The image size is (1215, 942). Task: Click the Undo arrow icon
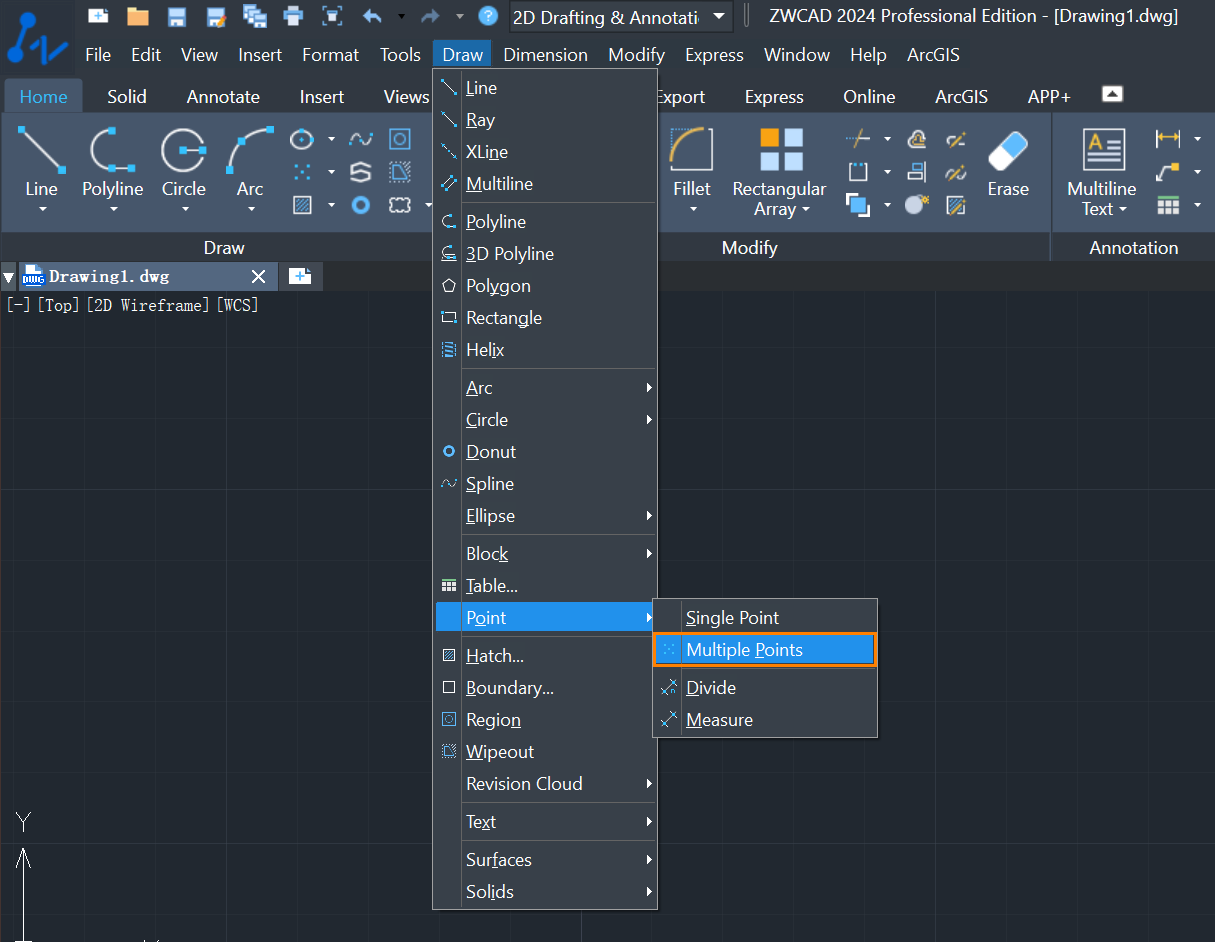[x=372, y=16]
